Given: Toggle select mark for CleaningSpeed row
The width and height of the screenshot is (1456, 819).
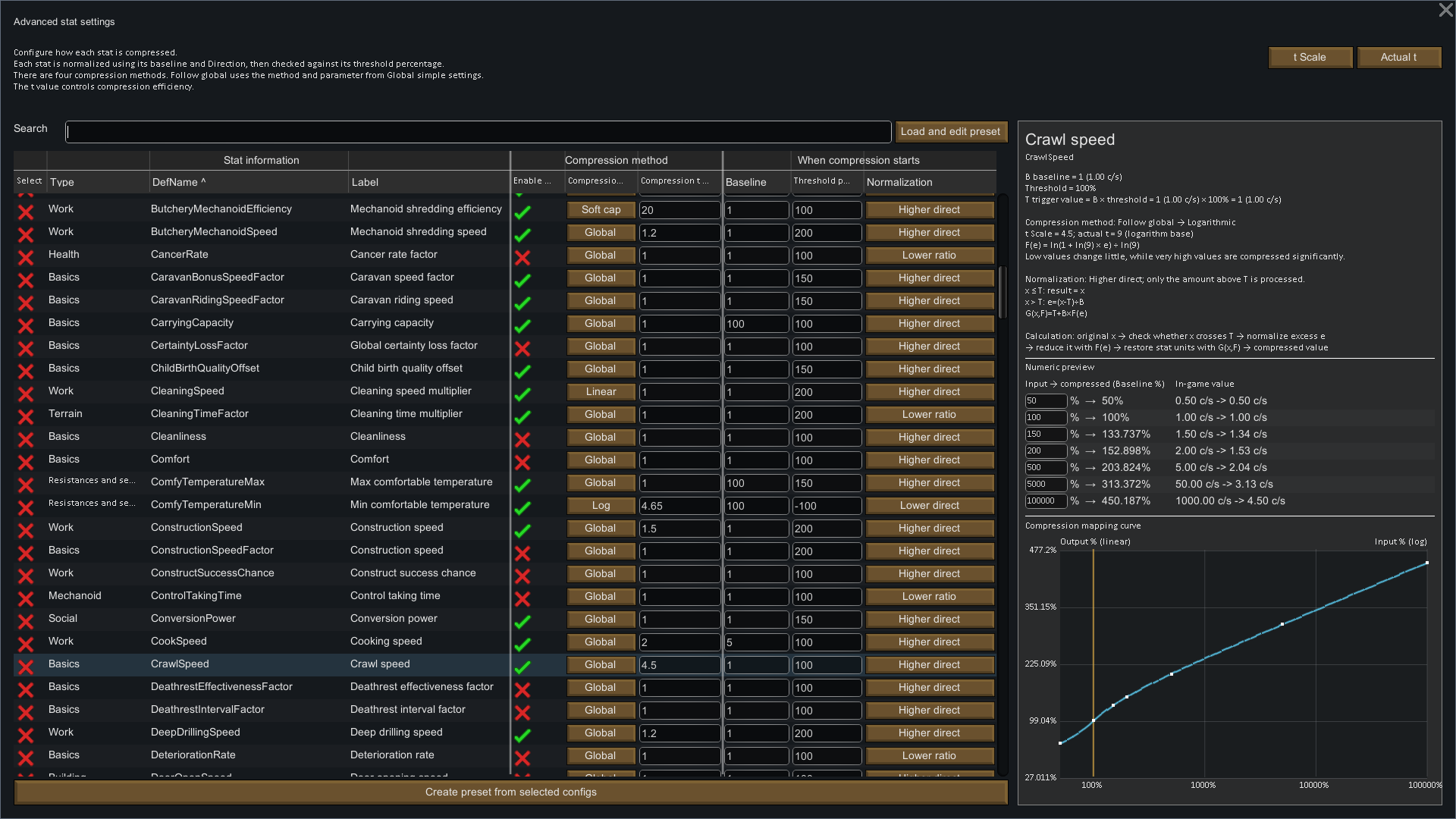Looking at the screenshot, I should pos(26,394).
